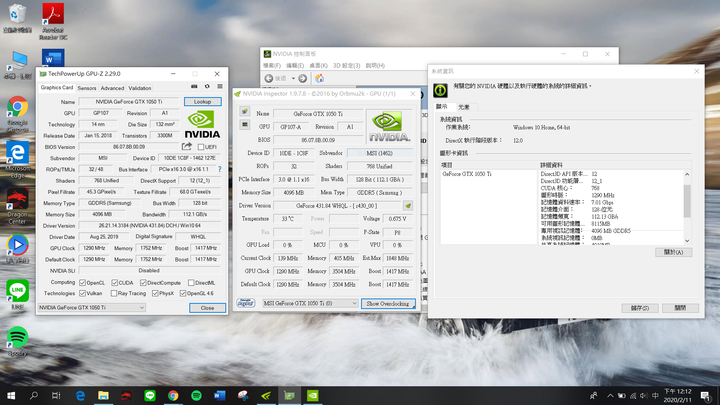Toggle the Ray Tracing checkbox
Screen dimensions: 720x405
click(x=114, y=293)
